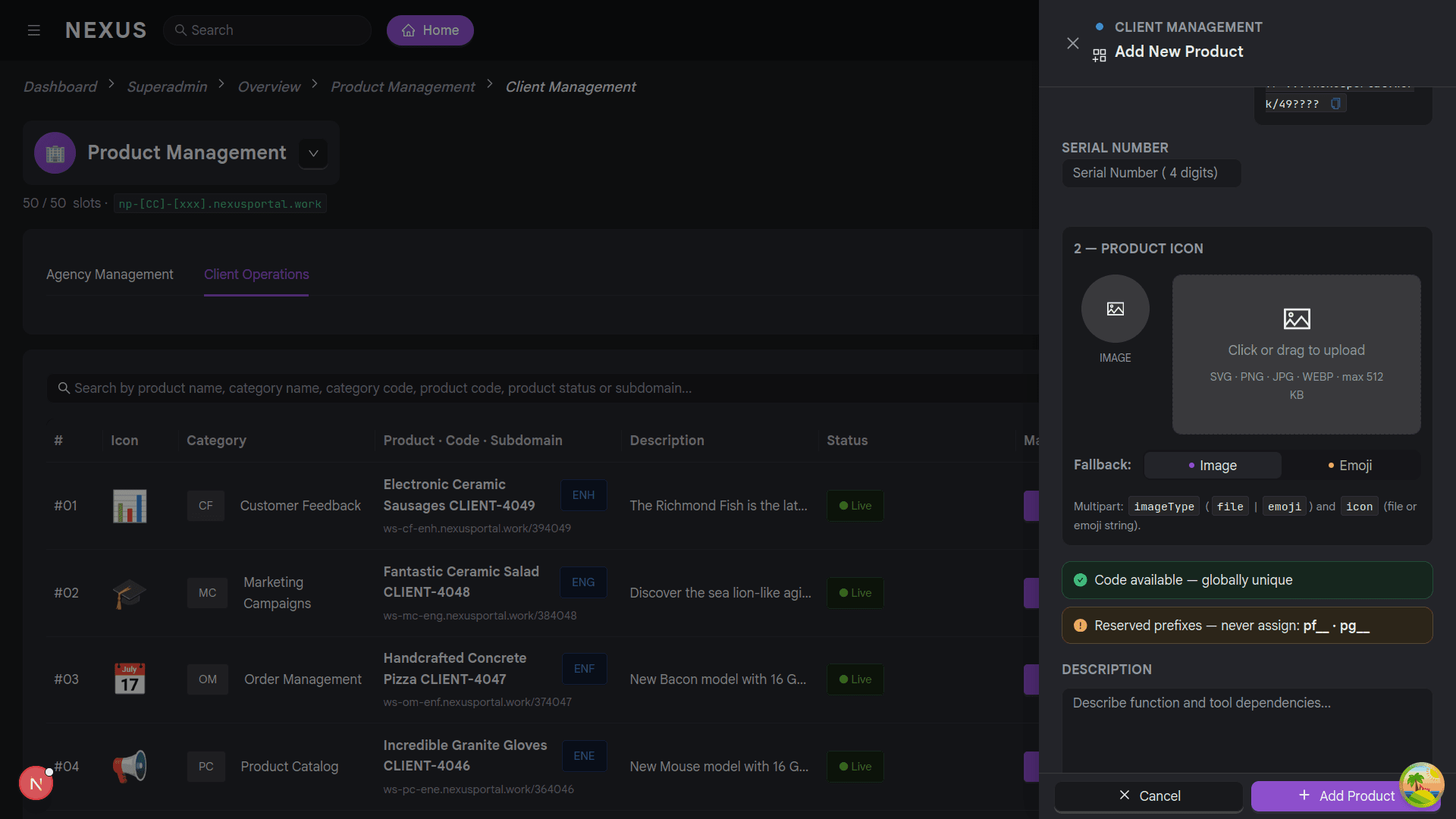
Task: Click the Add New Product grid icon
Action: [x=1099, y=55]
